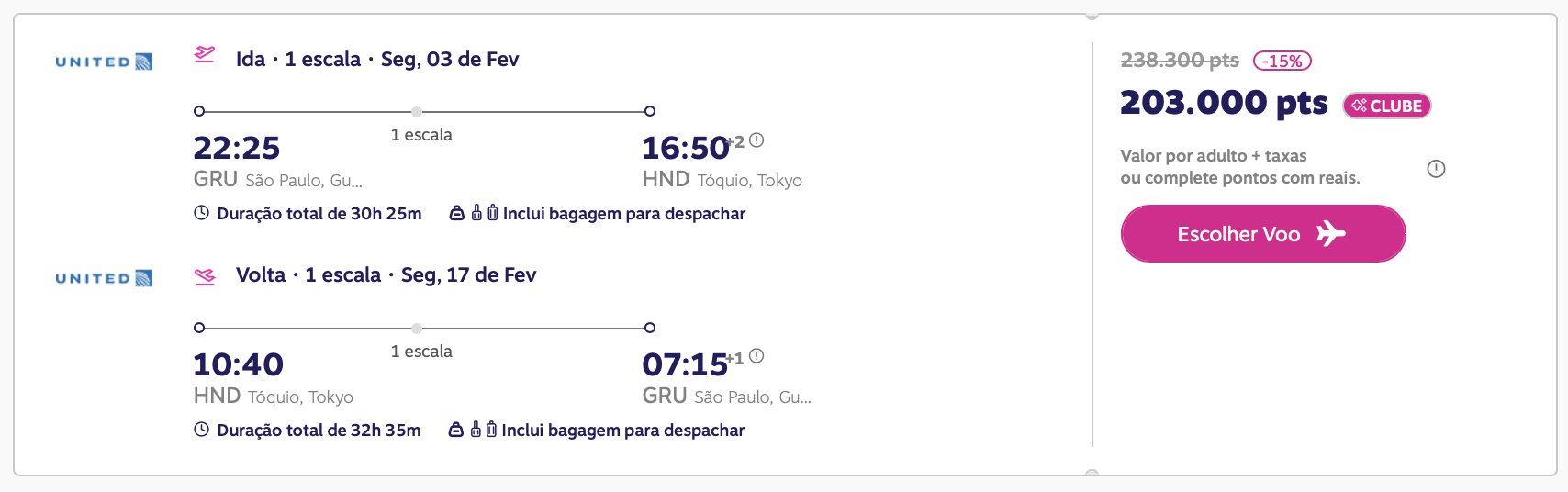Viewport: 1568px width, 492px height.
Task: Click the -15% discount tag
Action: 1282,61
